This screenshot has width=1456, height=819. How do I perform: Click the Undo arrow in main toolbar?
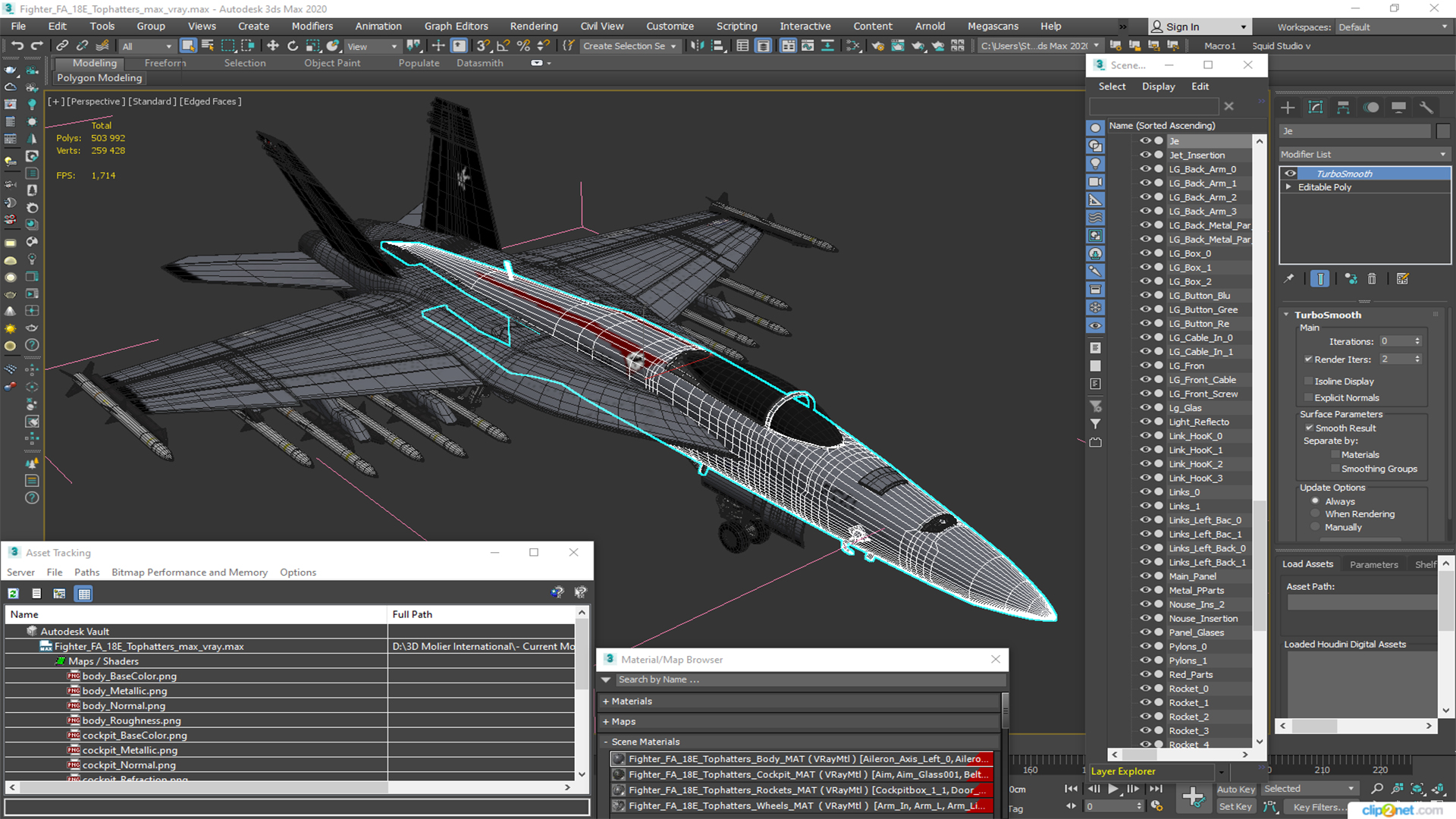(x=17, y=46)
